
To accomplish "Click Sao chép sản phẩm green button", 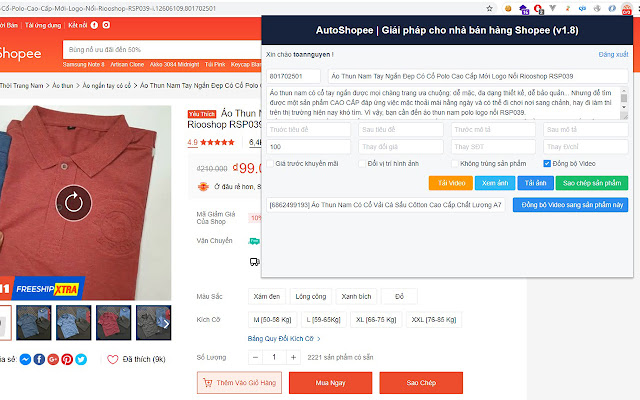I will [592, 183].
